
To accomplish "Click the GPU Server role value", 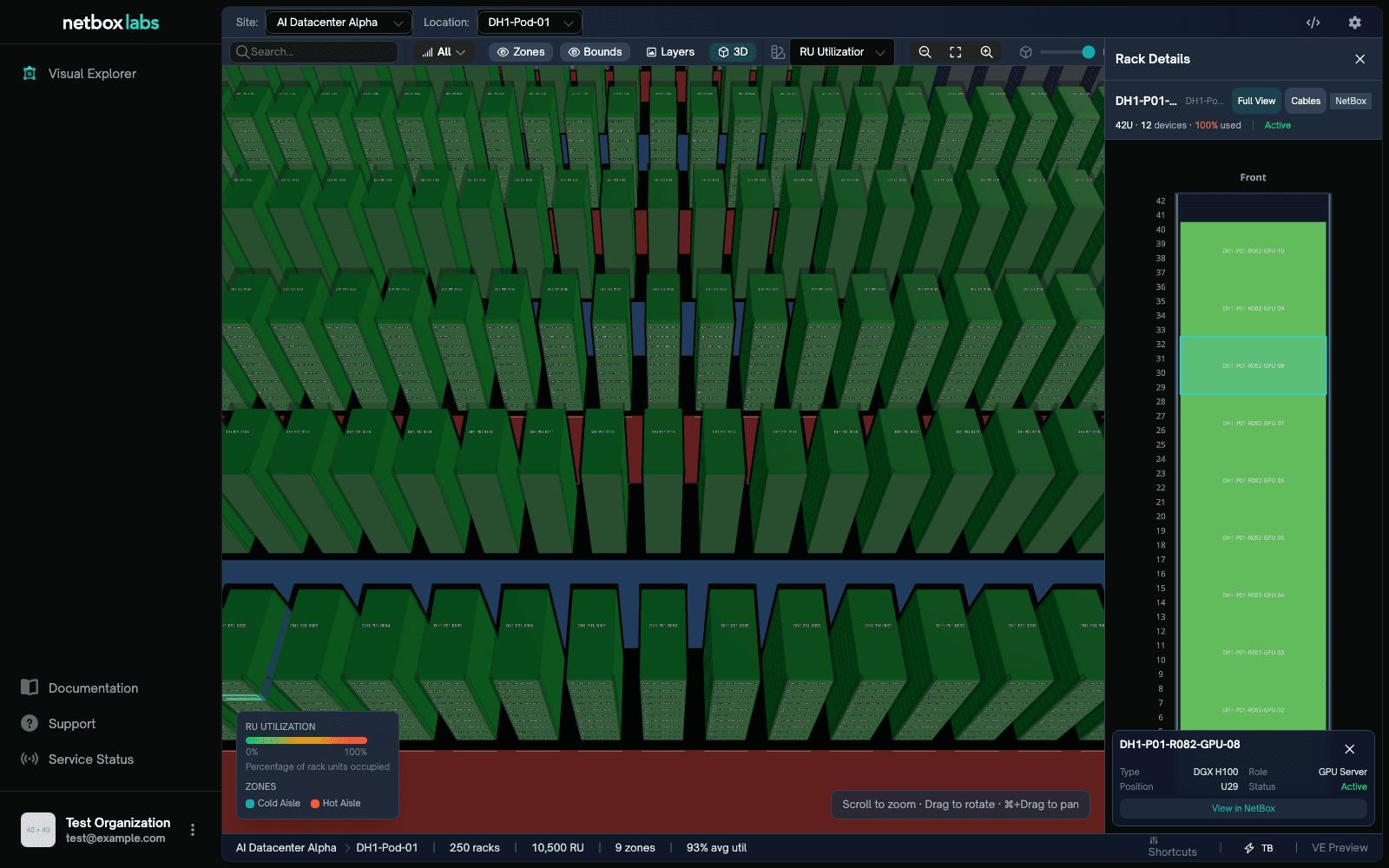I will pos(1342,772).
